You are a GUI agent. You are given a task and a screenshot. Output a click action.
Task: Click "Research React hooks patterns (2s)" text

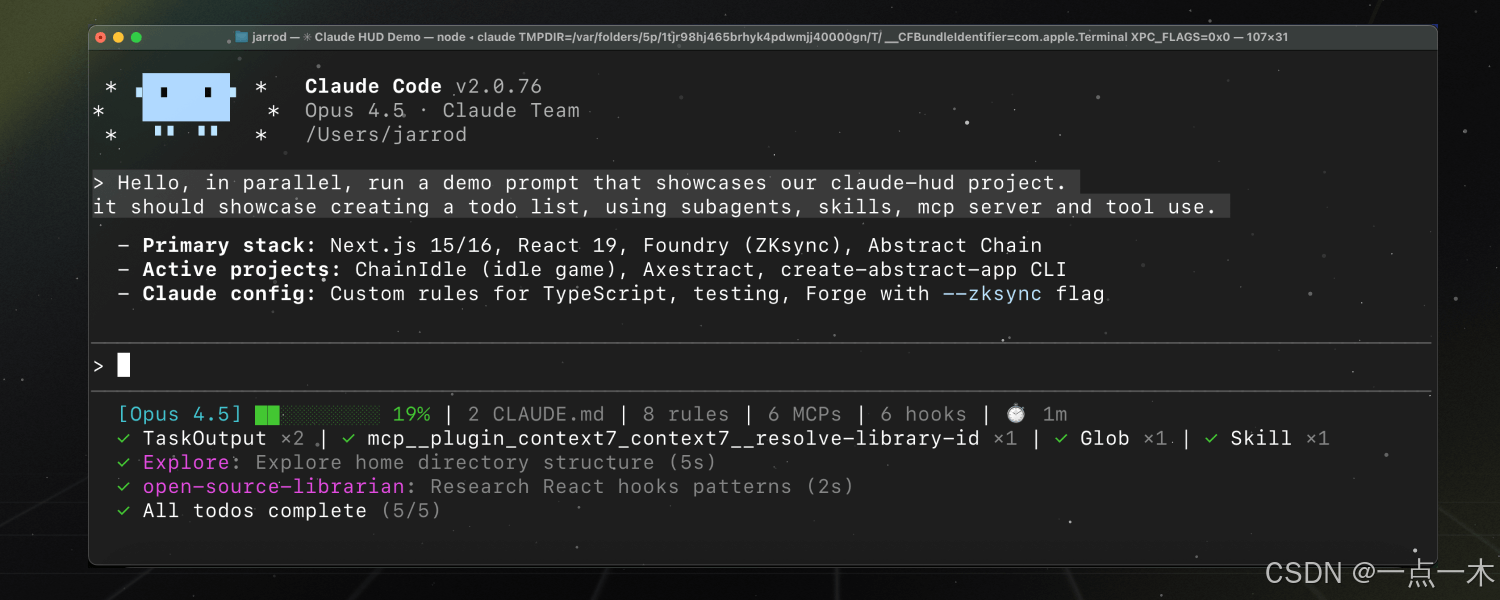(642, 486)
